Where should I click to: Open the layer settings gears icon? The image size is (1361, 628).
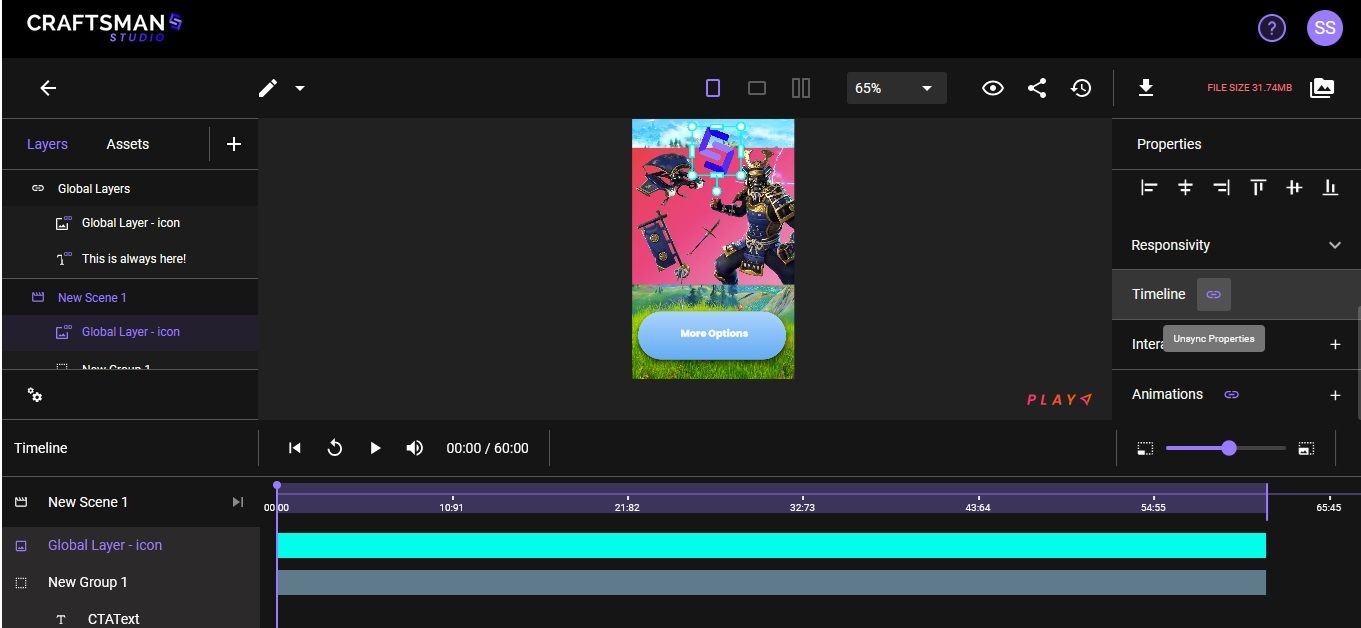click(35, 395)
